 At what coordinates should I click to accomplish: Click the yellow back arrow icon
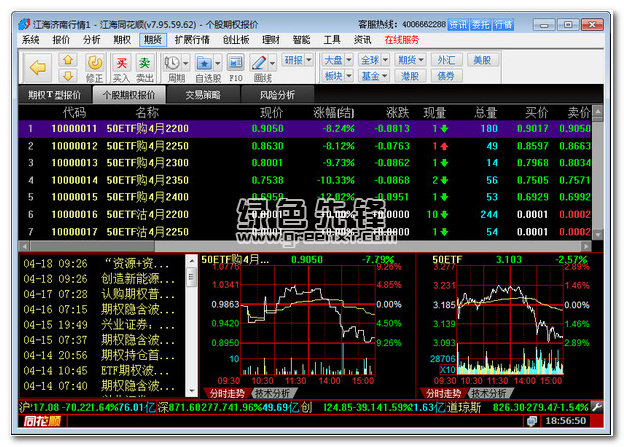click(38, 67)
